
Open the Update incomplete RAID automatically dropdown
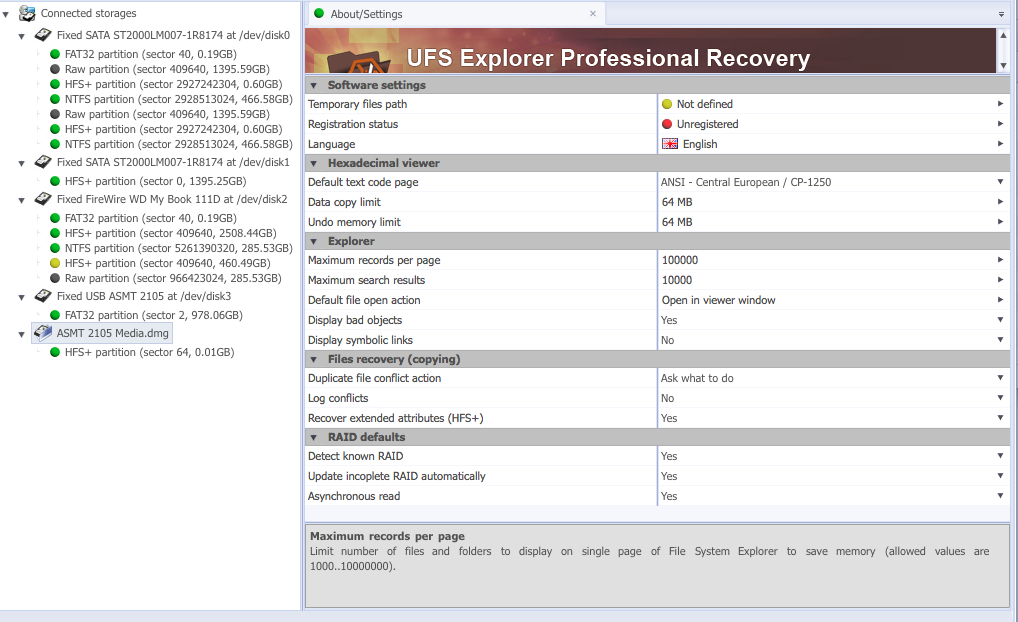[1000, 475]
